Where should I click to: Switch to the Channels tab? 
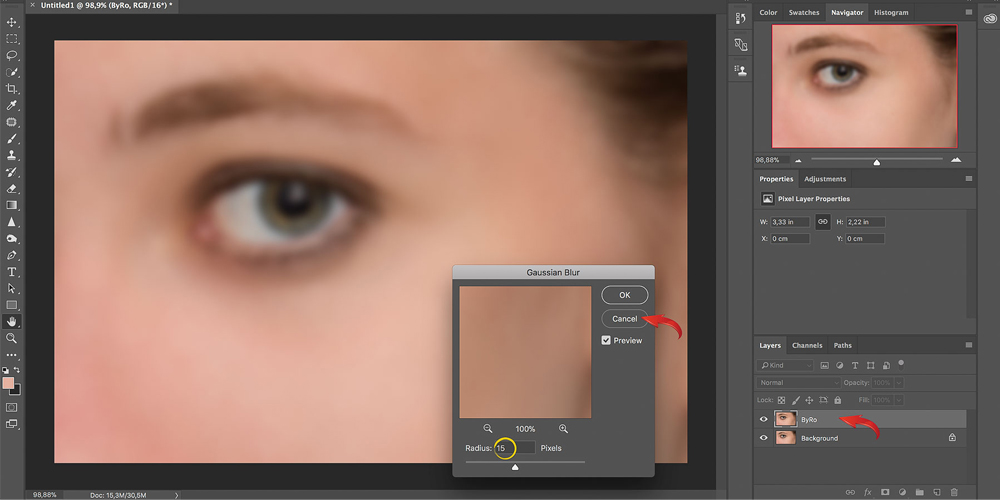tap(807, 345)
